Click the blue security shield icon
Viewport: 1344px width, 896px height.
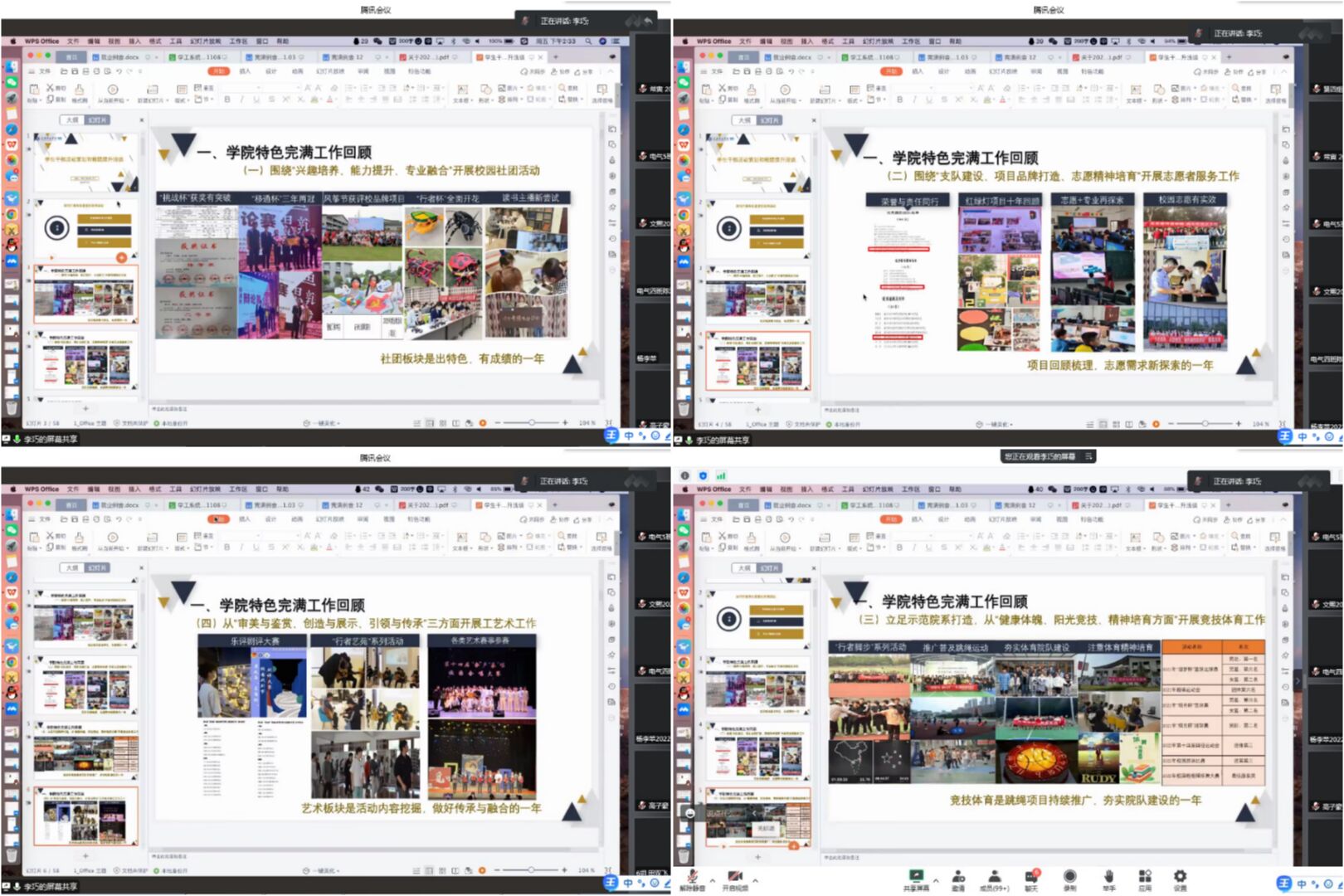point(703,475)
